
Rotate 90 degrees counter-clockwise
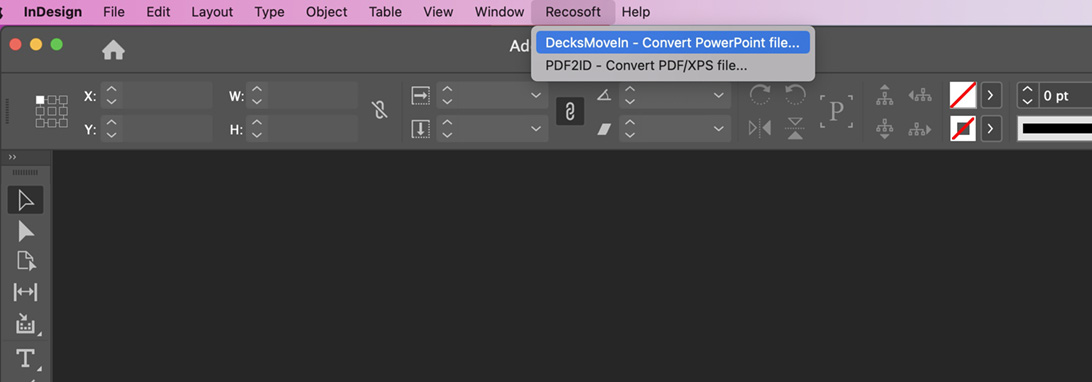795,95
